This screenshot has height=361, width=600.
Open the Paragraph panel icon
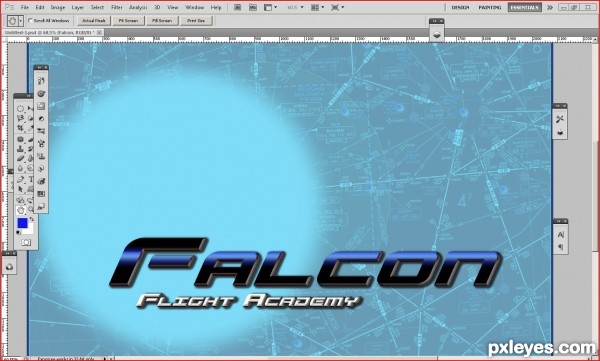[x=561, y=247]
